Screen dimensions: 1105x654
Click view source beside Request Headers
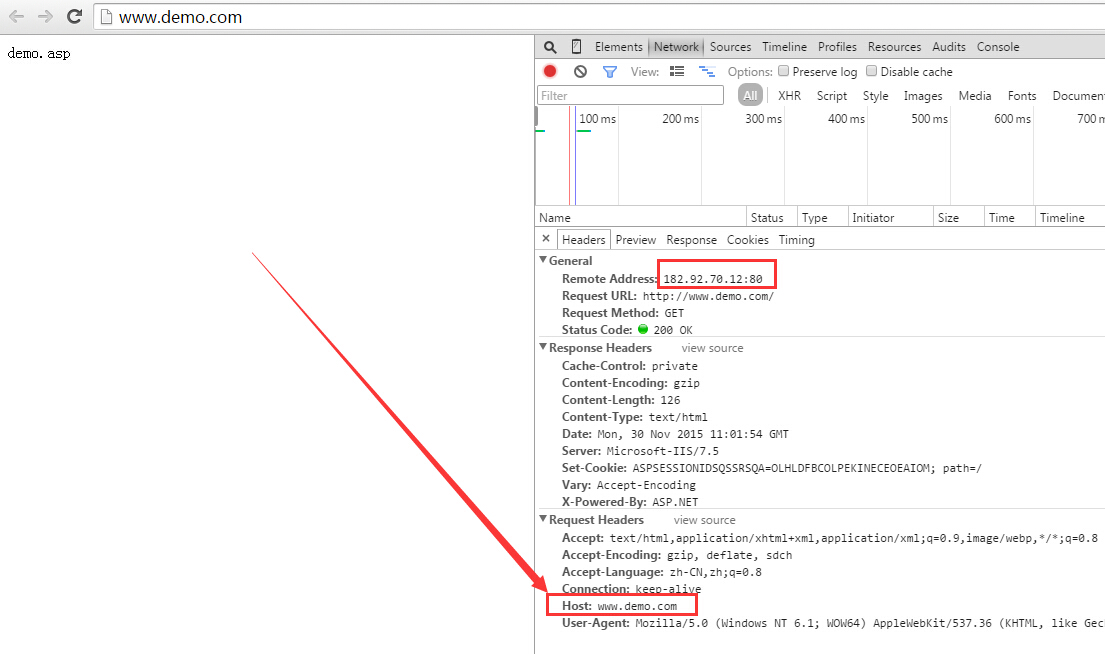(x=704, y=520)
